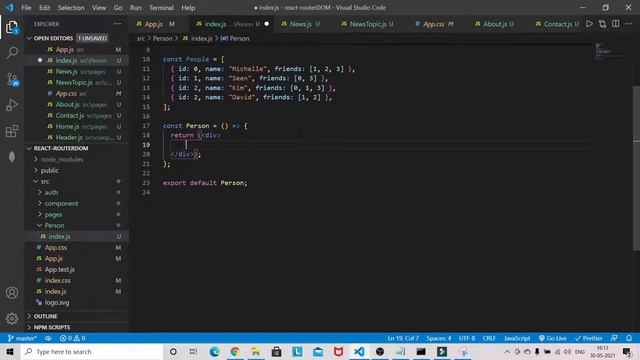Open the Terminal menu
Viewport: 640px width, 360px height.
click(161, 7)
